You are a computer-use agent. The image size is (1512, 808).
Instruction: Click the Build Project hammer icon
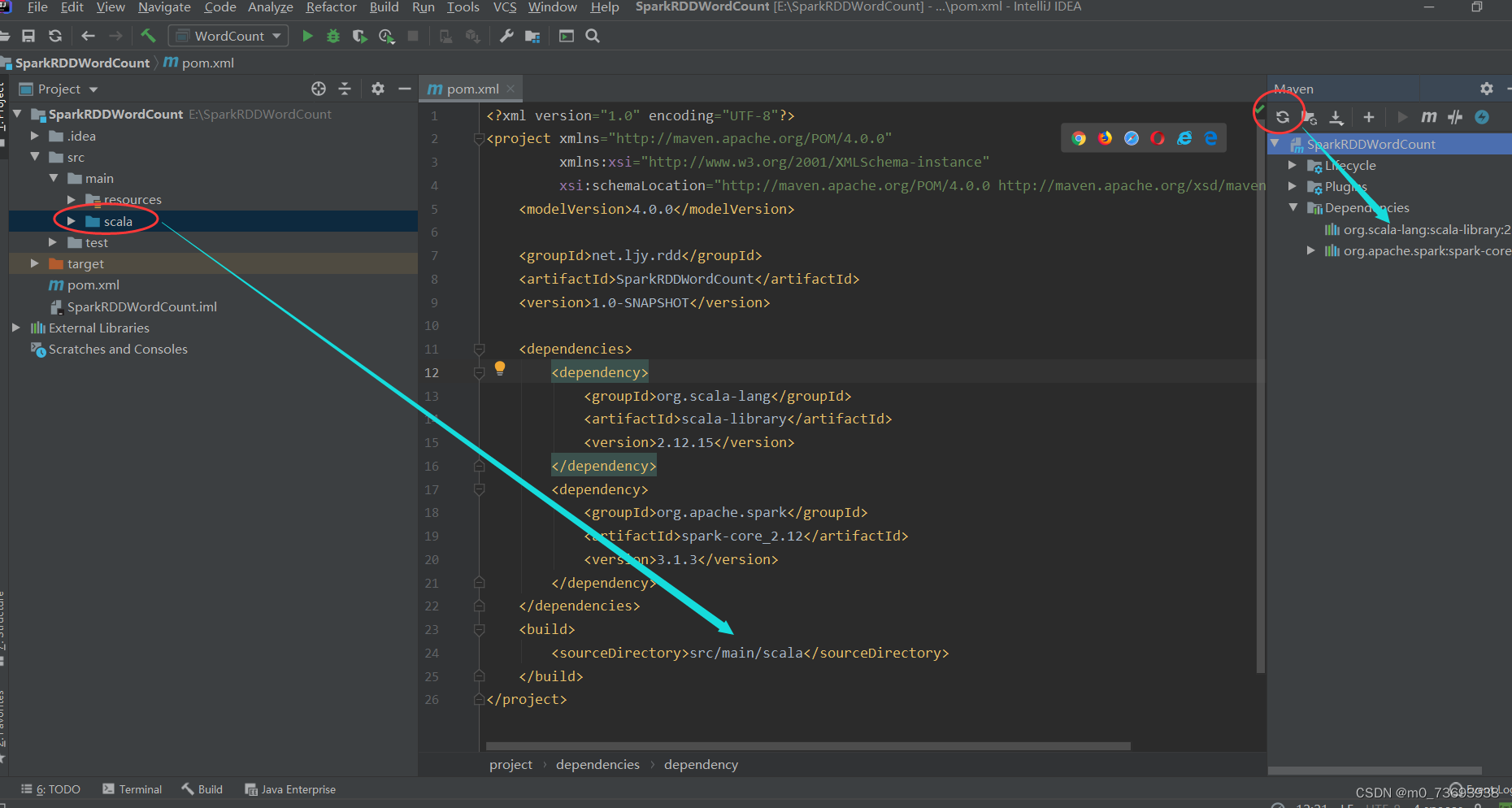coord(148,36)
